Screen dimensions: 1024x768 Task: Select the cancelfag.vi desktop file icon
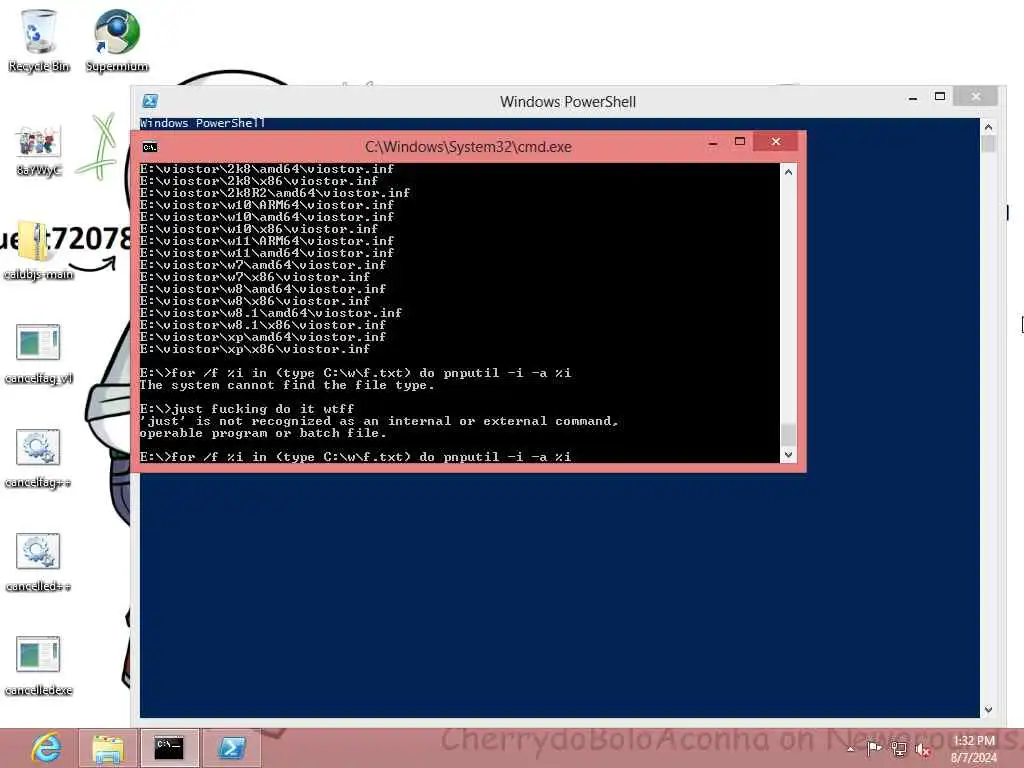[39, 354]
